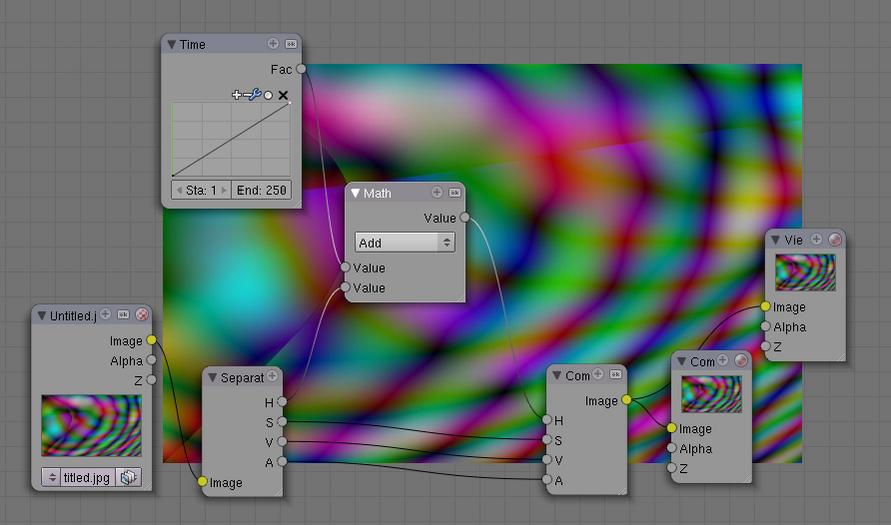Toggle preview sphere icon on Untitled.j node

click(x=142, y=314)
